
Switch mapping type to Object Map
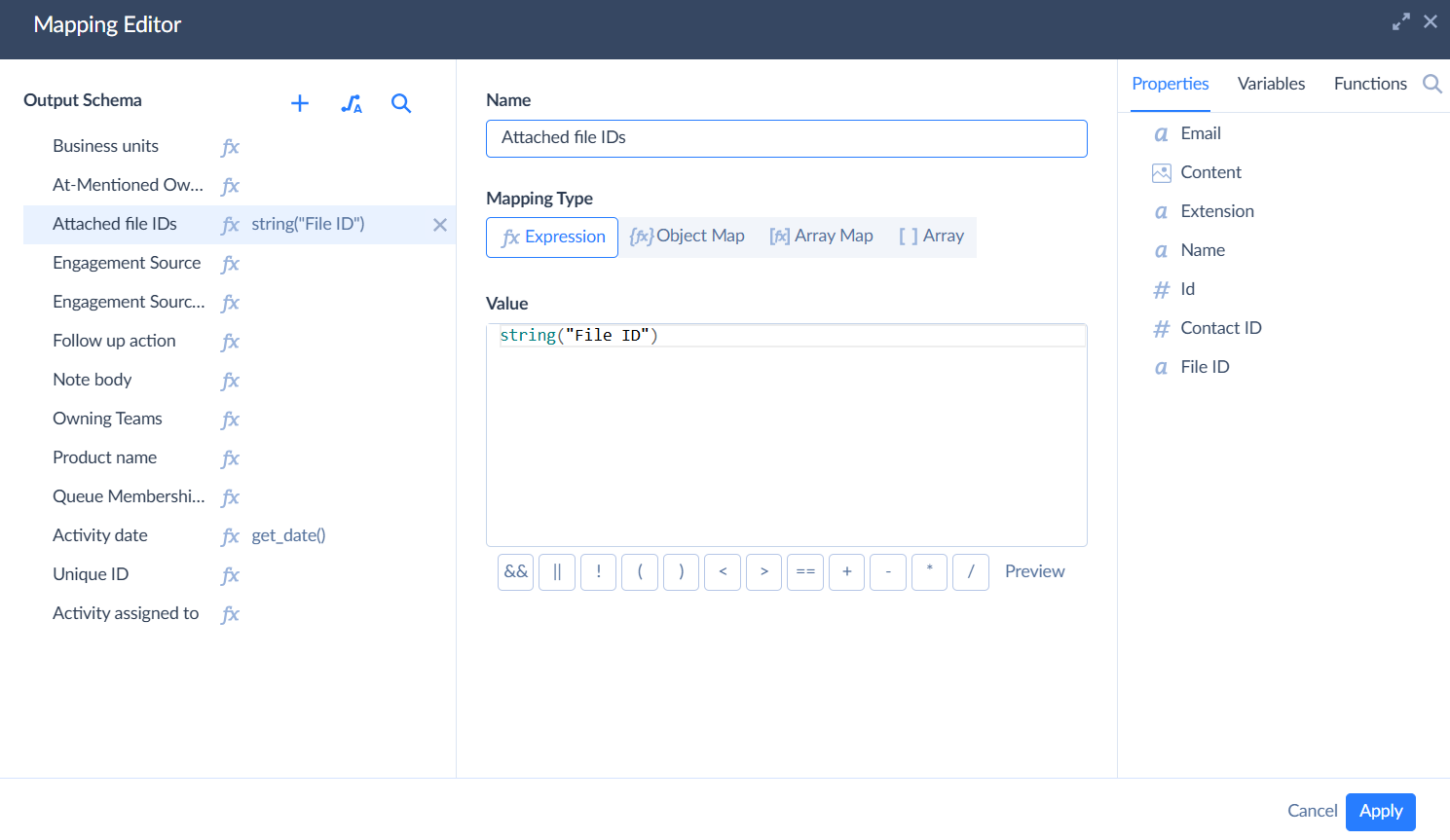(x=688, y=237)
